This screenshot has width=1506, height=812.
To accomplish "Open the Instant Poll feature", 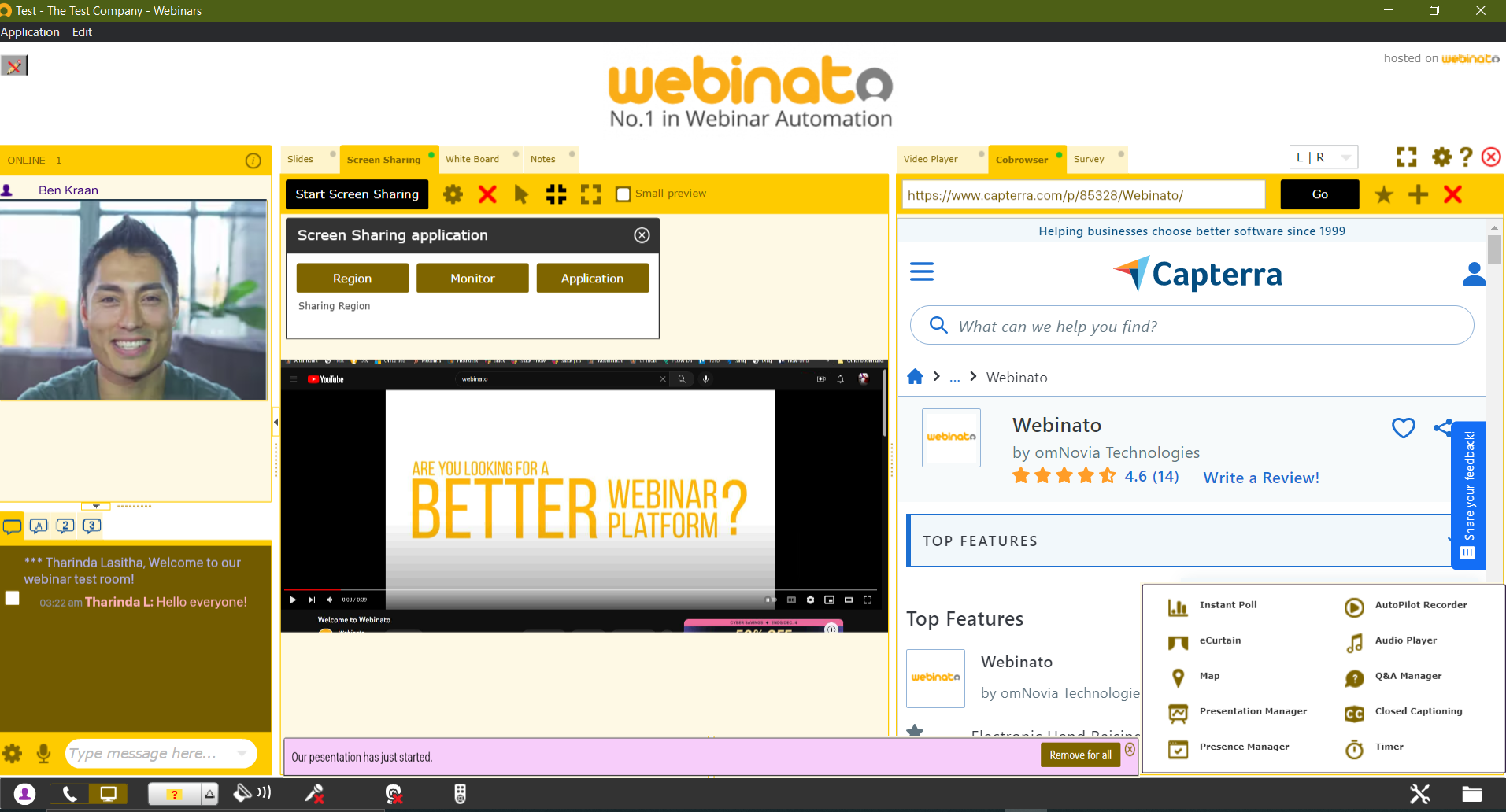I will pyautogui.click(x=1229, y=604).
